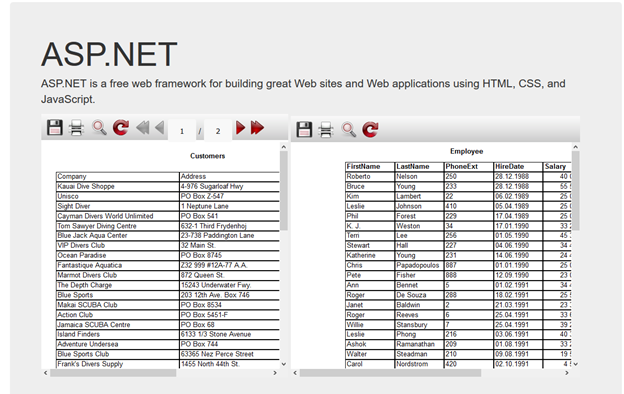This screenshot has width=624, height=394.
Task: Open search magnifier in Customers report toolbar
Action: (x=99, y=128)
